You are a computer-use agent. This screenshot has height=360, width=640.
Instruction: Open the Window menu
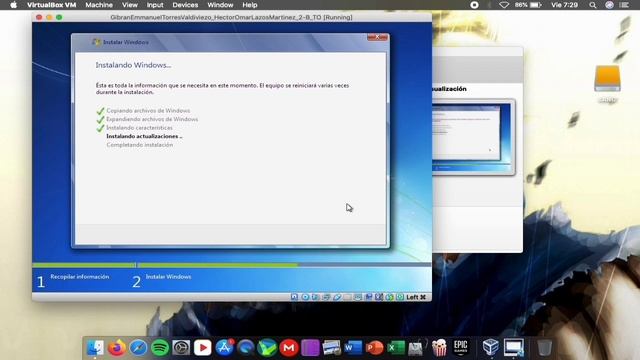tap(220, 5)
